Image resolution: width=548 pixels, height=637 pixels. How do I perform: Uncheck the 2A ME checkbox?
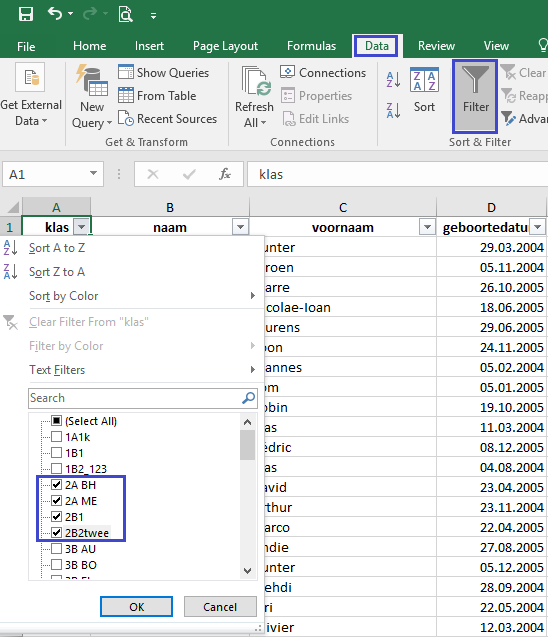56,500
